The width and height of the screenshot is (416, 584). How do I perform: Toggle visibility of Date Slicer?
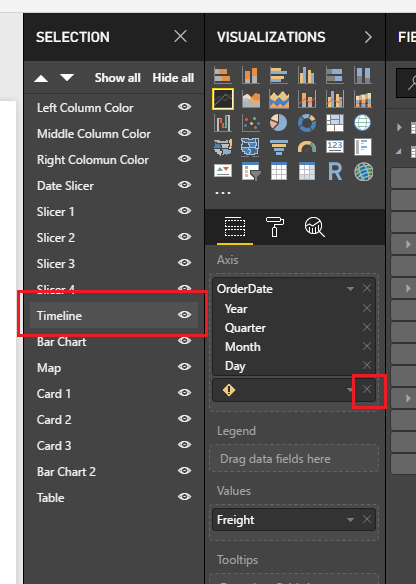pos(184,185)
